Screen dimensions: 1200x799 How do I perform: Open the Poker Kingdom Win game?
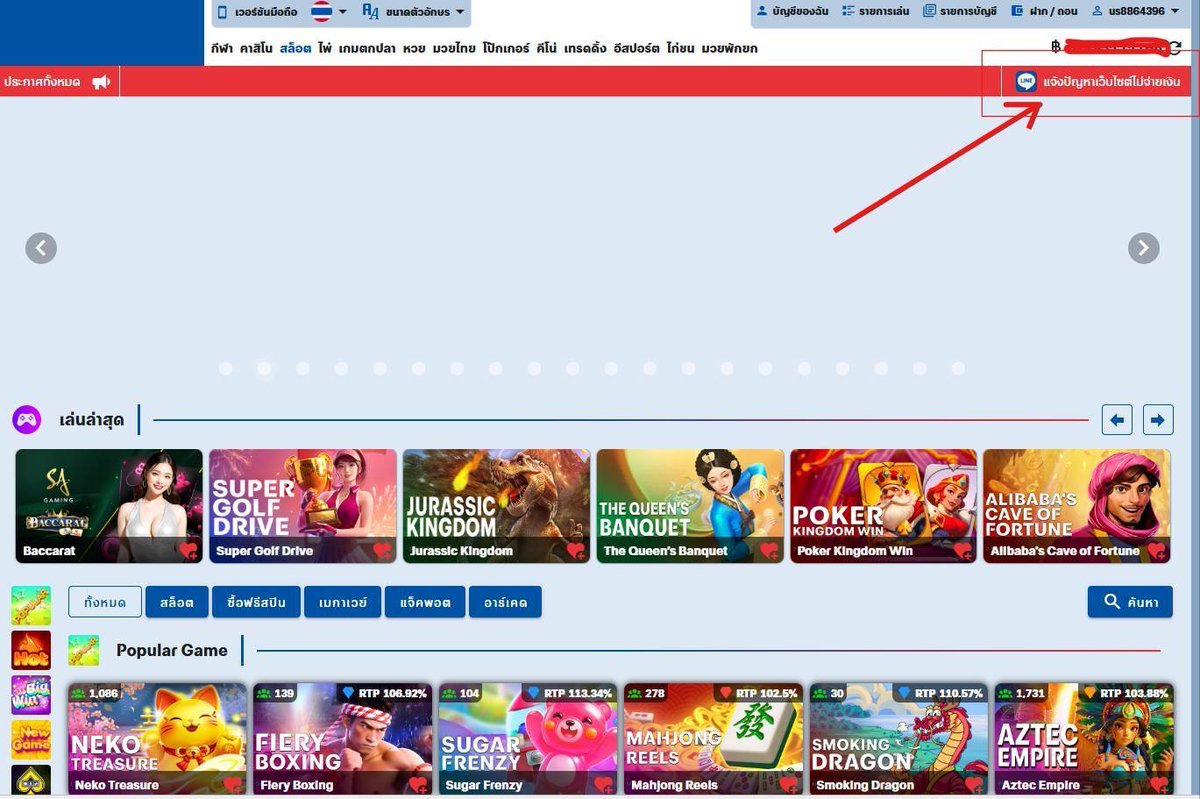click(x=884, y=506)
